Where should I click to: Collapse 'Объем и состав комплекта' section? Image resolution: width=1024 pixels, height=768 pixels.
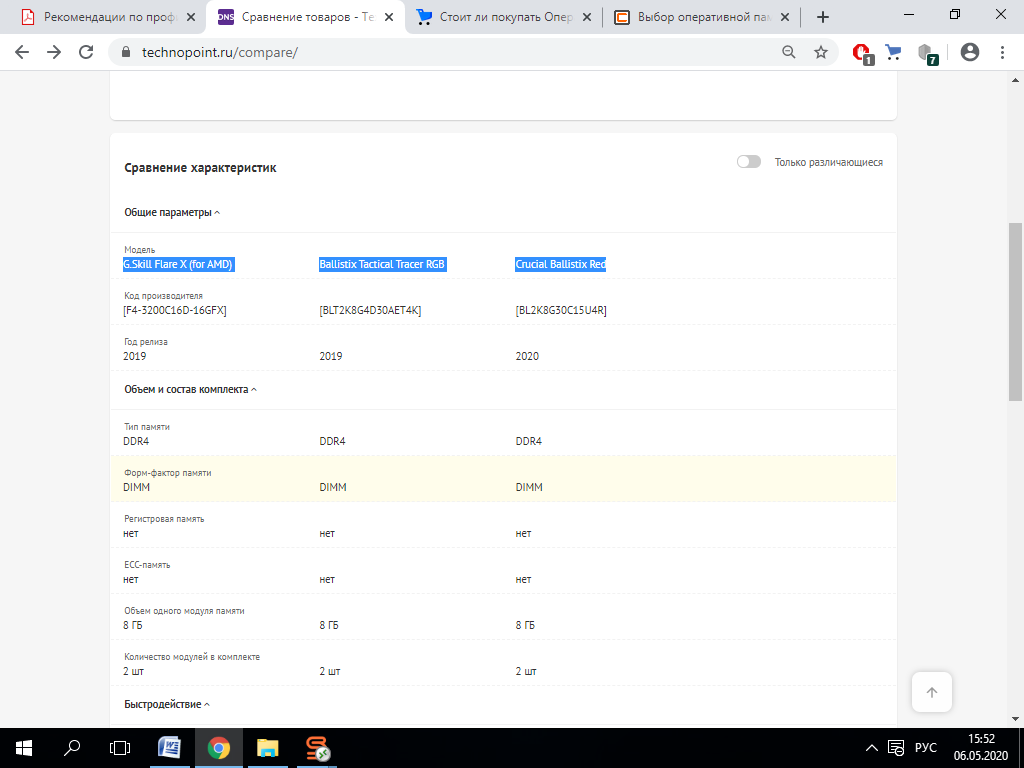(x=190, y=389)
